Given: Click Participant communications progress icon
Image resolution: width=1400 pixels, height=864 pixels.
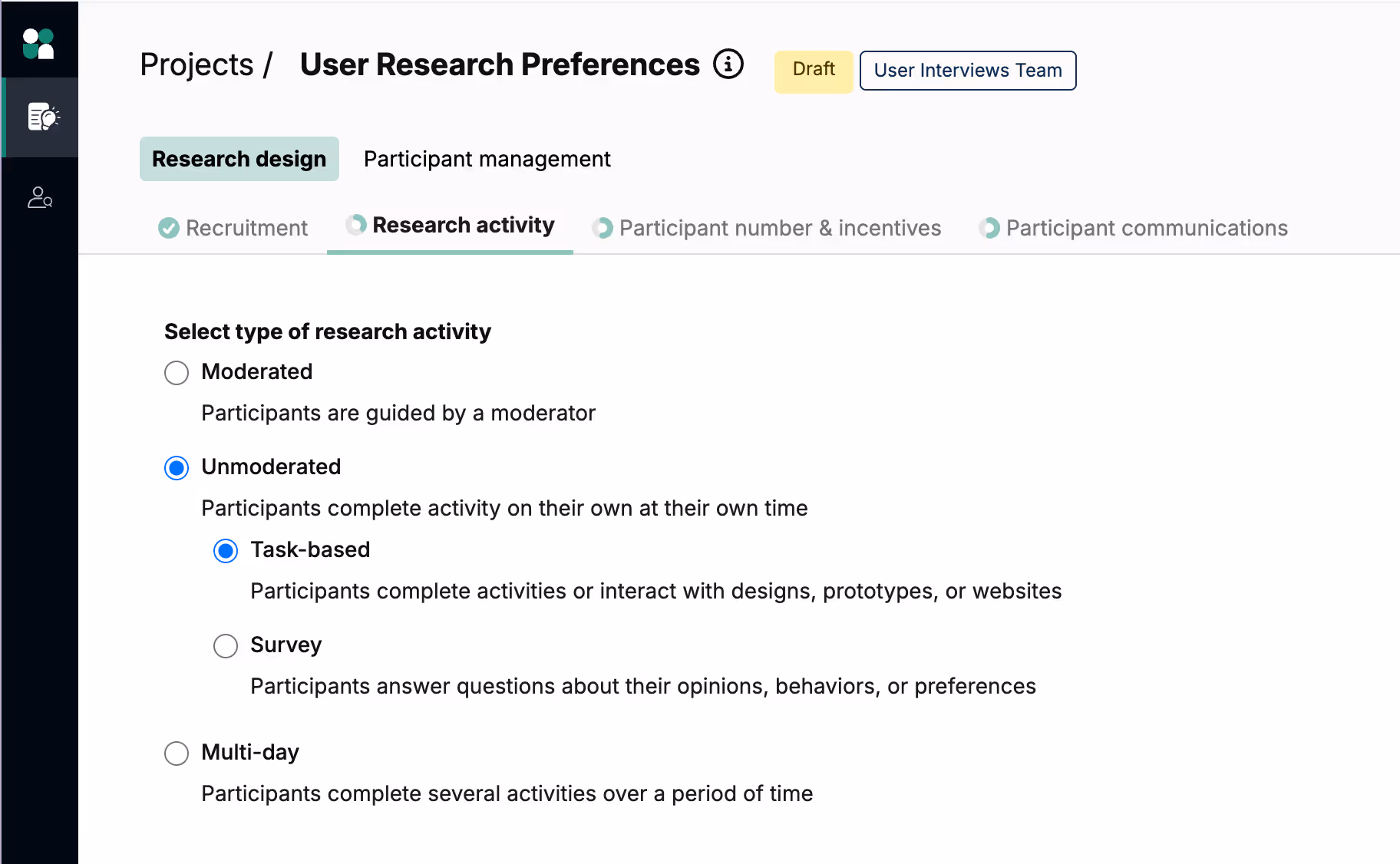Looking at the screenshot, I should 989,228.
